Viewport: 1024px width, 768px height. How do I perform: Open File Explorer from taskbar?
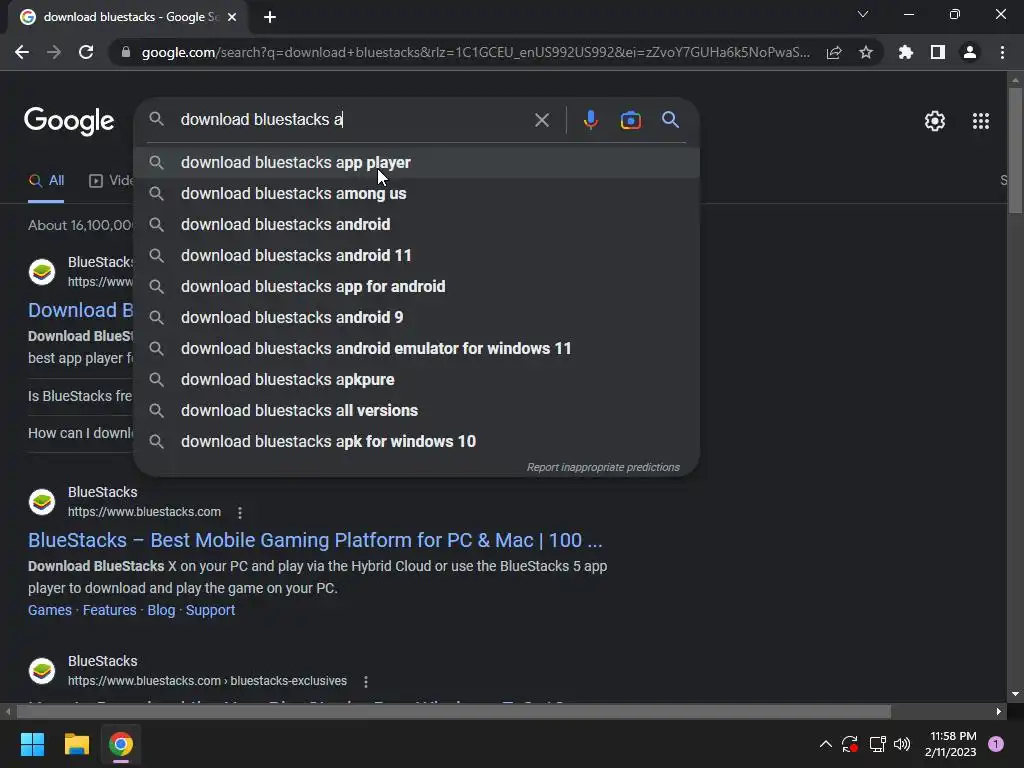(x=76, y=744)
